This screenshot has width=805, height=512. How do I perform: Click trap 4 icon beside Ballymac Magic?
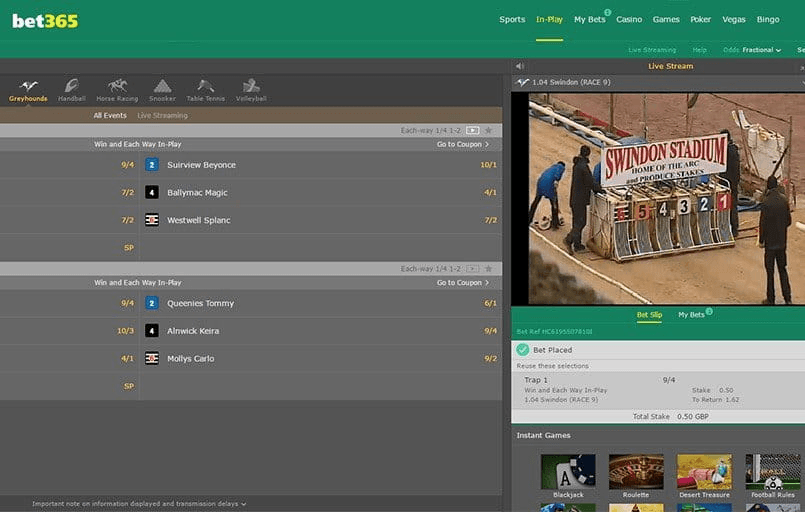point(151,193)
